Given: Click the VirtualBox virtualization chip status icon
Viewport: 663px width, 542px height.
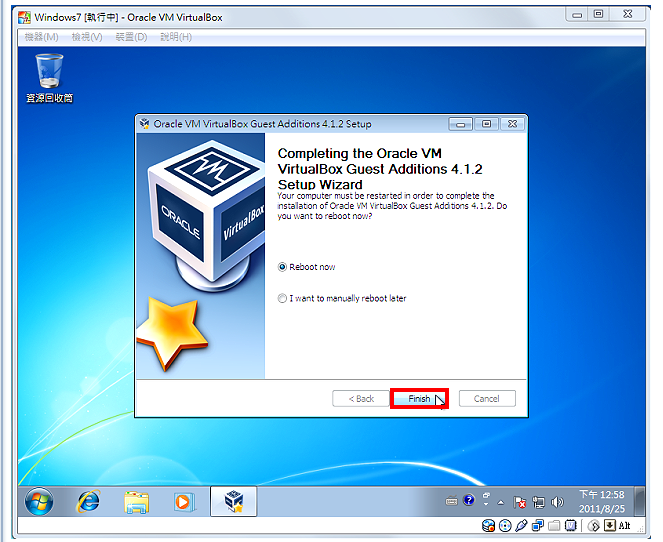Looking at the screenshot, I should (x=571, y=526).
